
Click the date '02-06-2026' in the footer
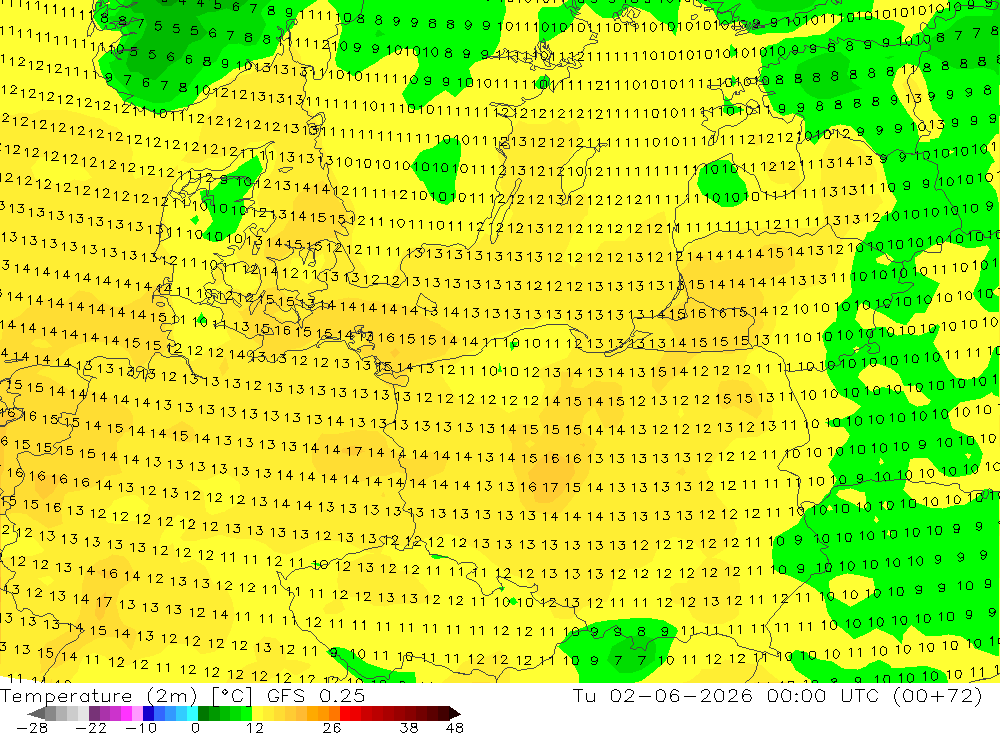pyautogui.click(x=681, y=695)
